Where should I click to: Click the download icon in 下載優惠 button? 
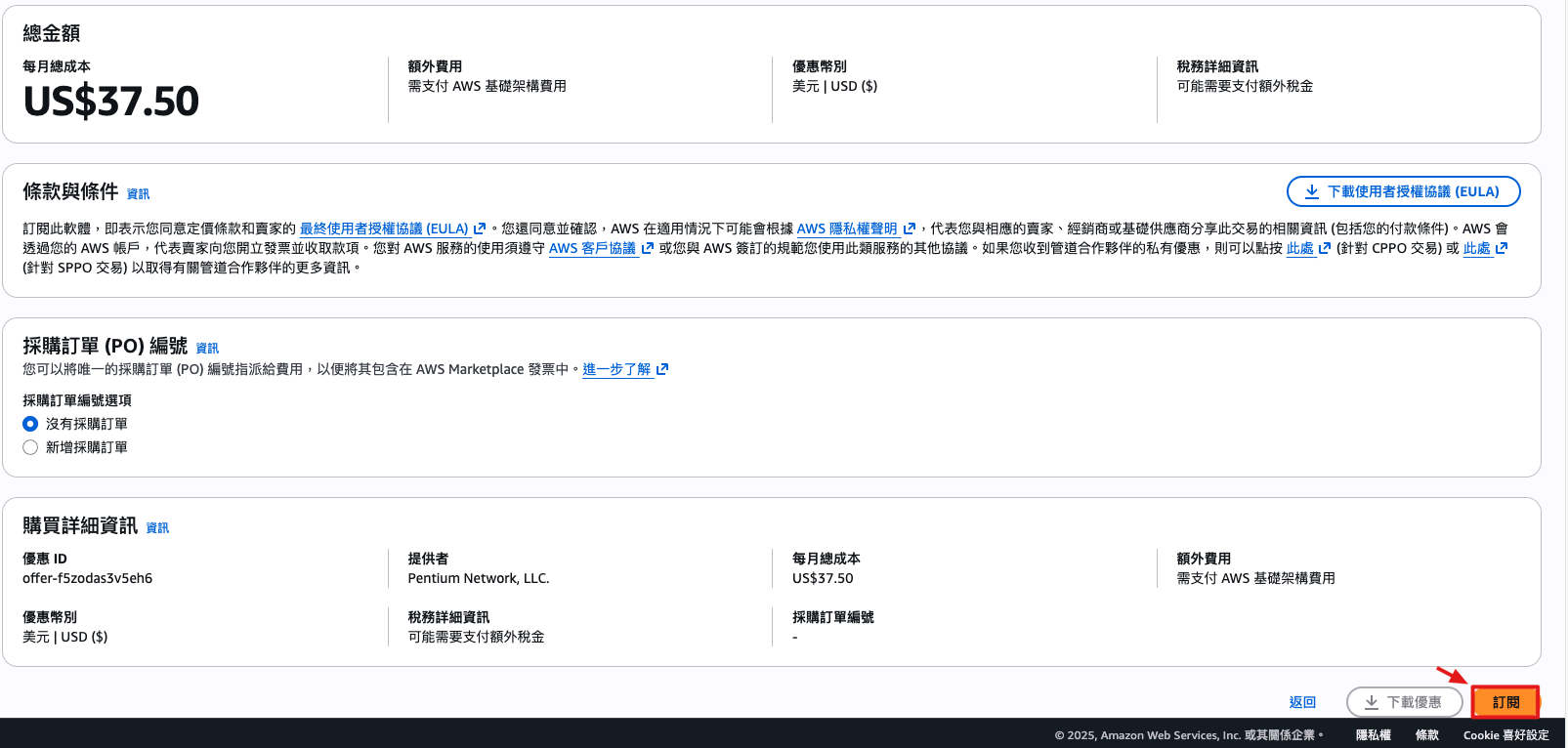click(1372, 702)
